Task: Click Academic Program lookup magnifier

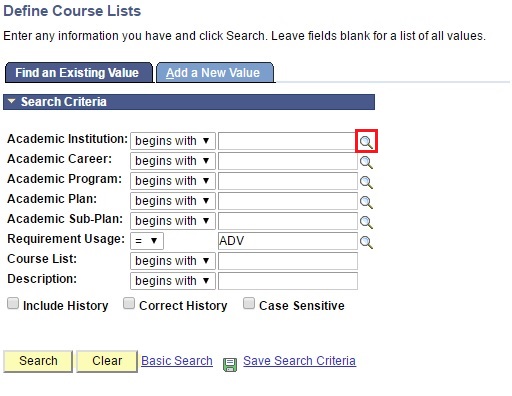Action: 366,182
